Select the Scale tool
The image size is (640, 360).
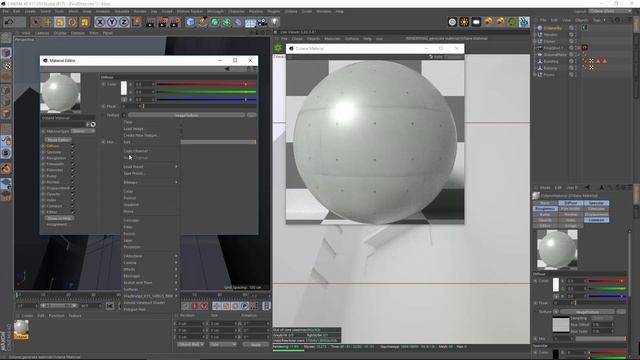(60, 22)
